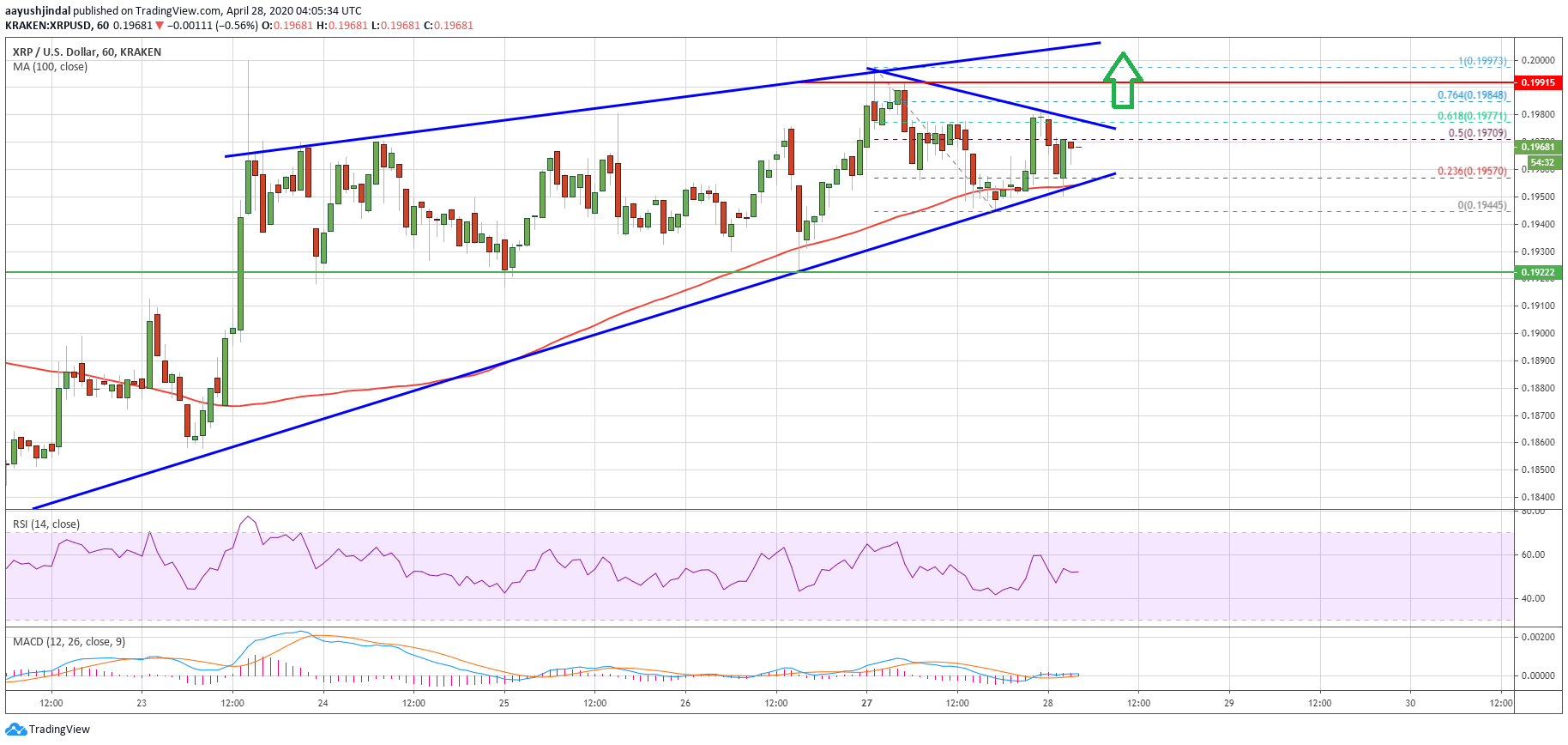1568x745 pixels.
Task: Select the RSI (14, close) indicator label
Action: 46,524
